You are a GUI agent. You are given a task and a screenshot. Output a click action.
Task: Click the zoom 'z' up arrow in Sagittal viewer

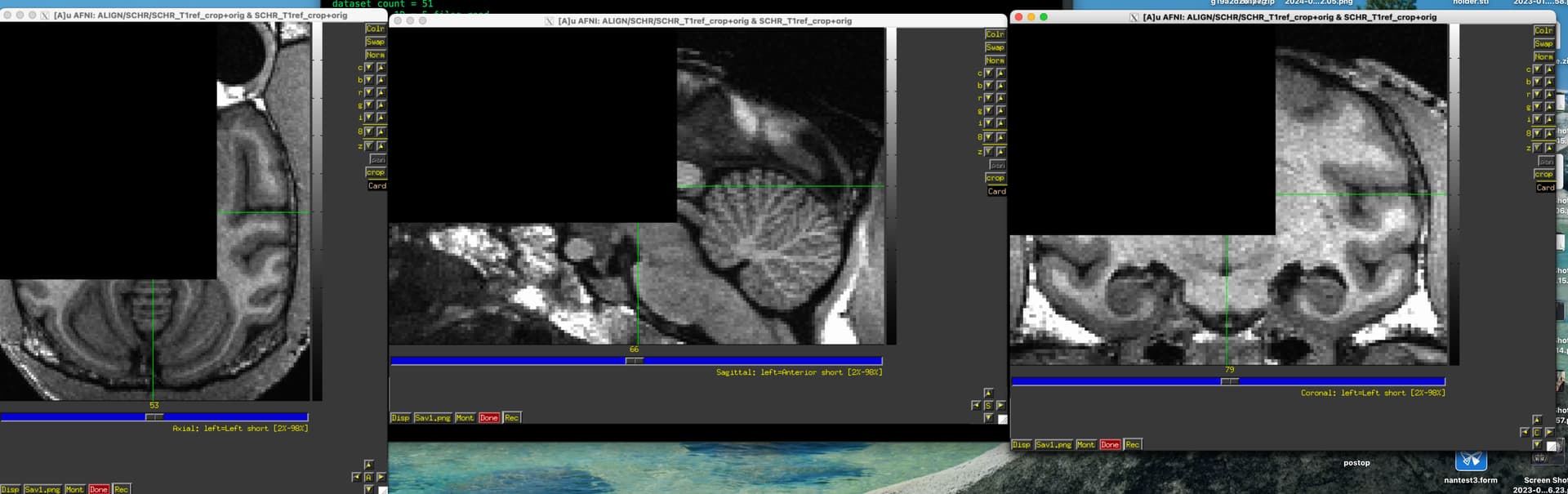coord(1000,152)
